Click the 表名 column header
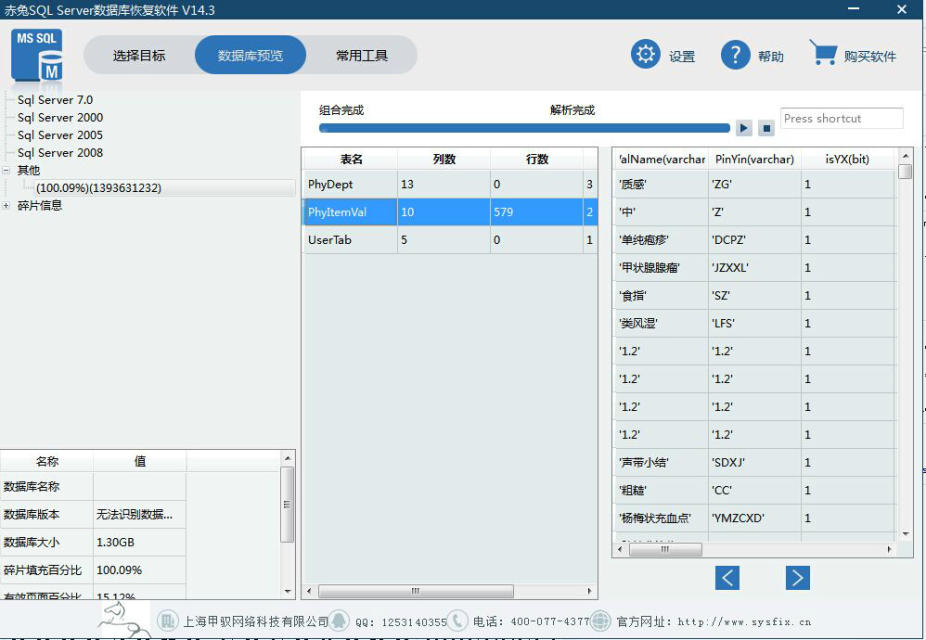Screen dimensions: 926x640 coord(351,159)
